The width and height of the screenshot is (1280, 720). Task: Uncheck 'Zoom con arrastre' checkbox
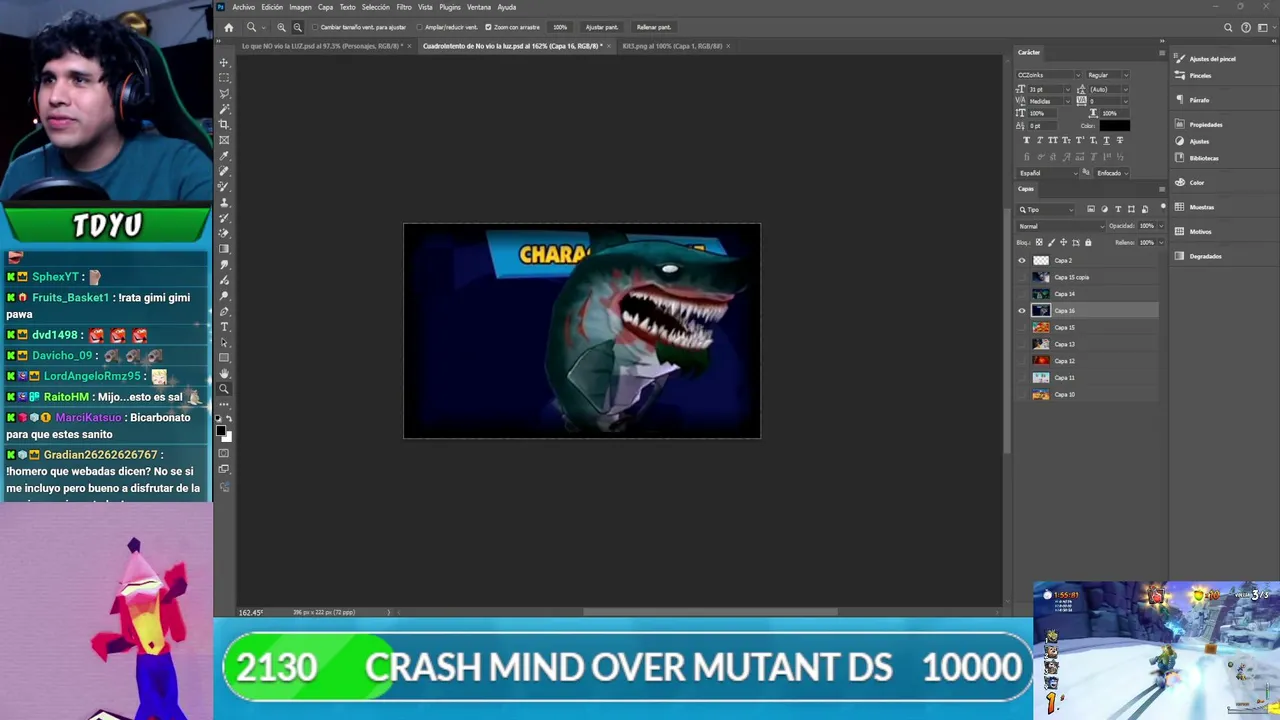[488, 27]
